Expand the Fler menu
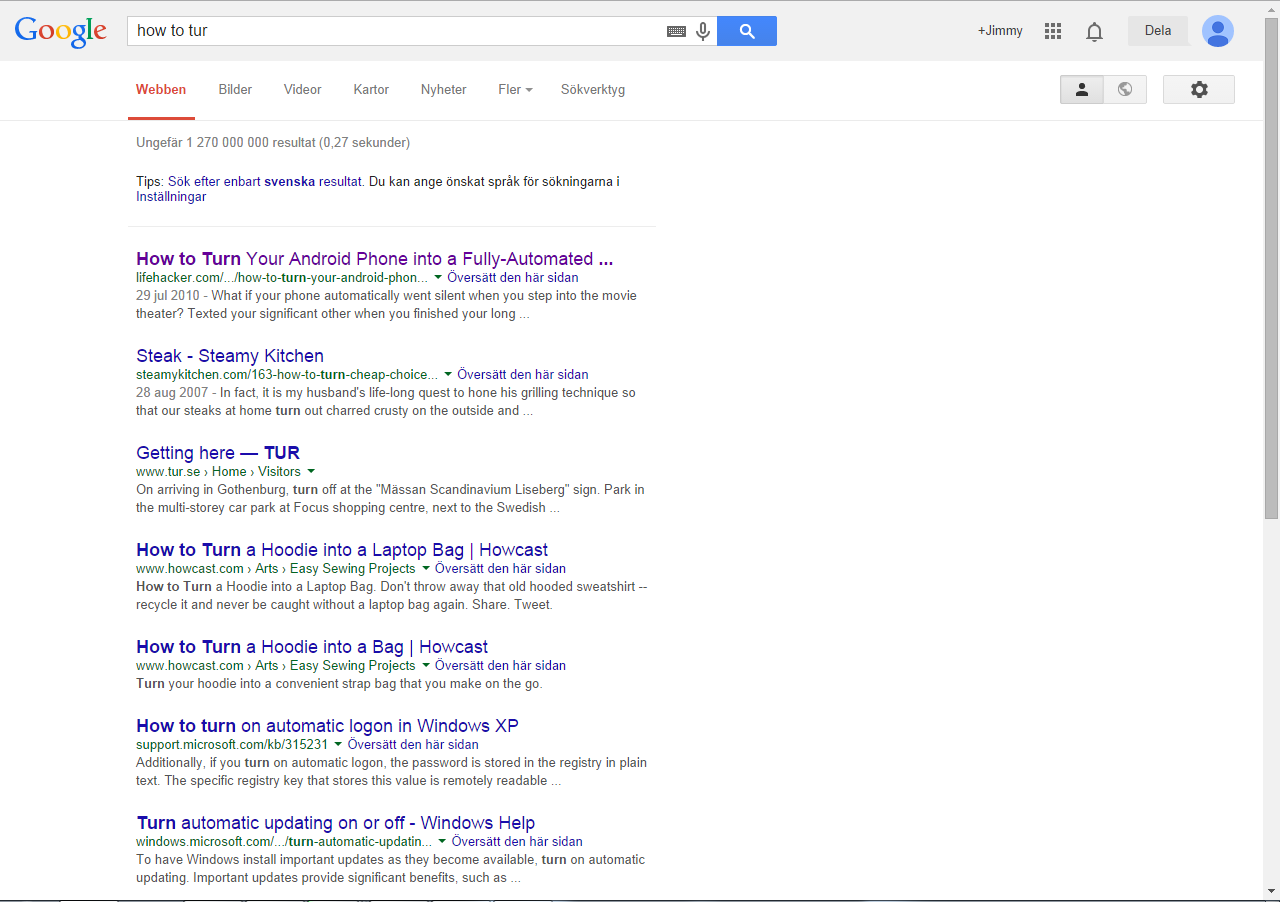1280x902 pixels. point(515,89)
